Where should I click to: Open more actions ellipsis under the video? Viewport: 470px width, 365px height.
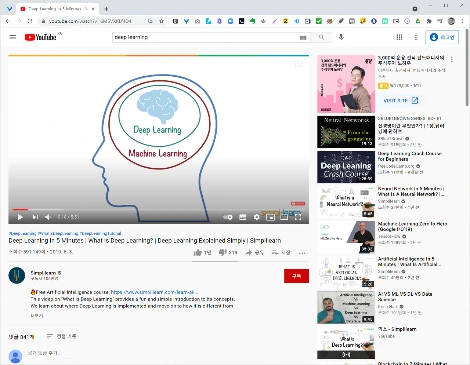pyautogui.click(x=302, y=253)
